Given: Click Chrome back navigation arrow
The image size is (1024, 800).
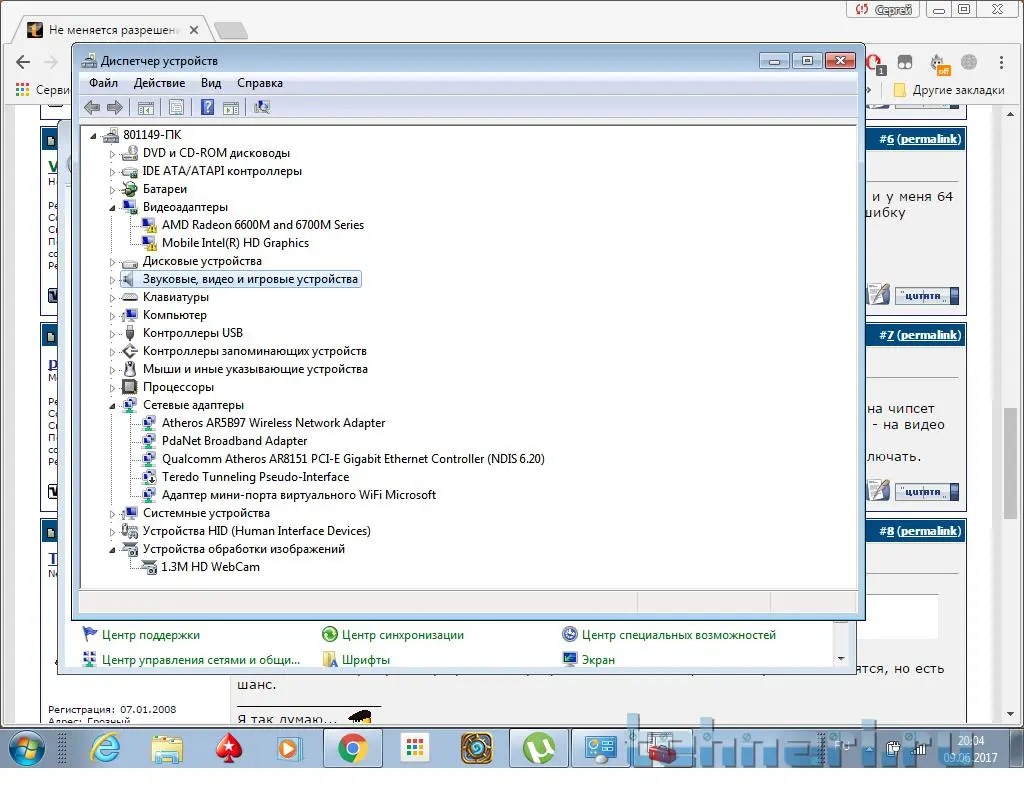Looking at the screenshot, I should [x=23, y=62].
